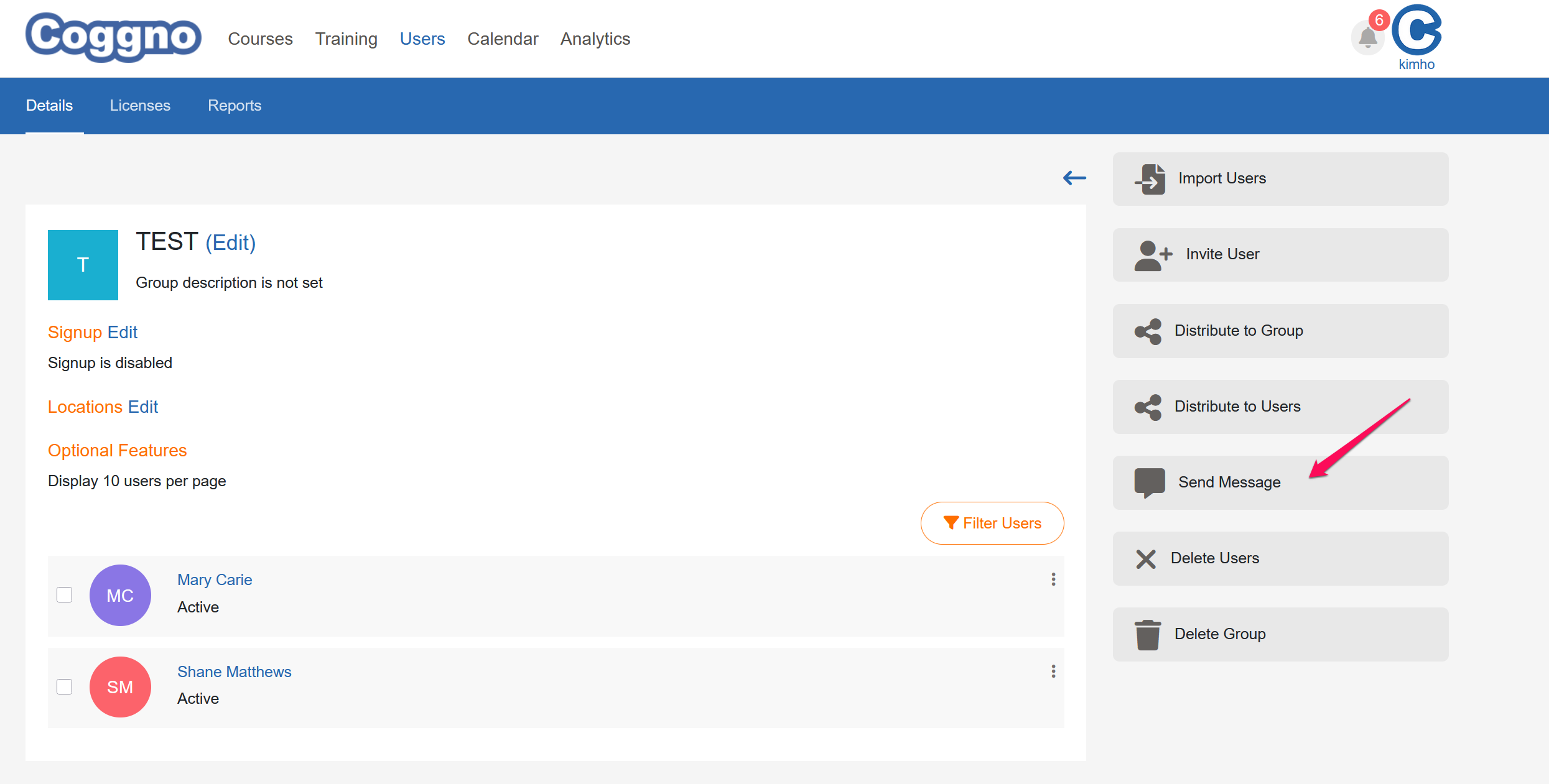Click the Edit link next to Locations

tap(143, 407)
